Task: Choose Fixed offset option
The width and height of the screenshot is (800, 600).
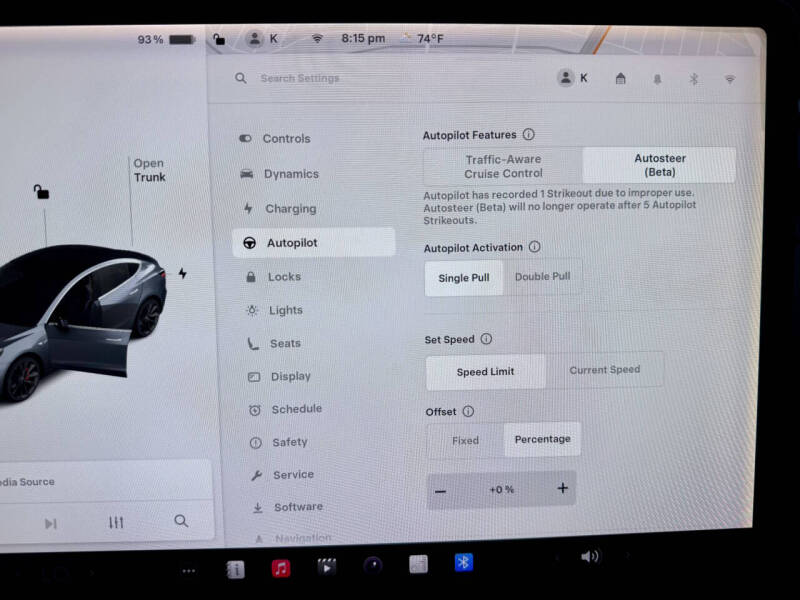Action: pos(465,440)
